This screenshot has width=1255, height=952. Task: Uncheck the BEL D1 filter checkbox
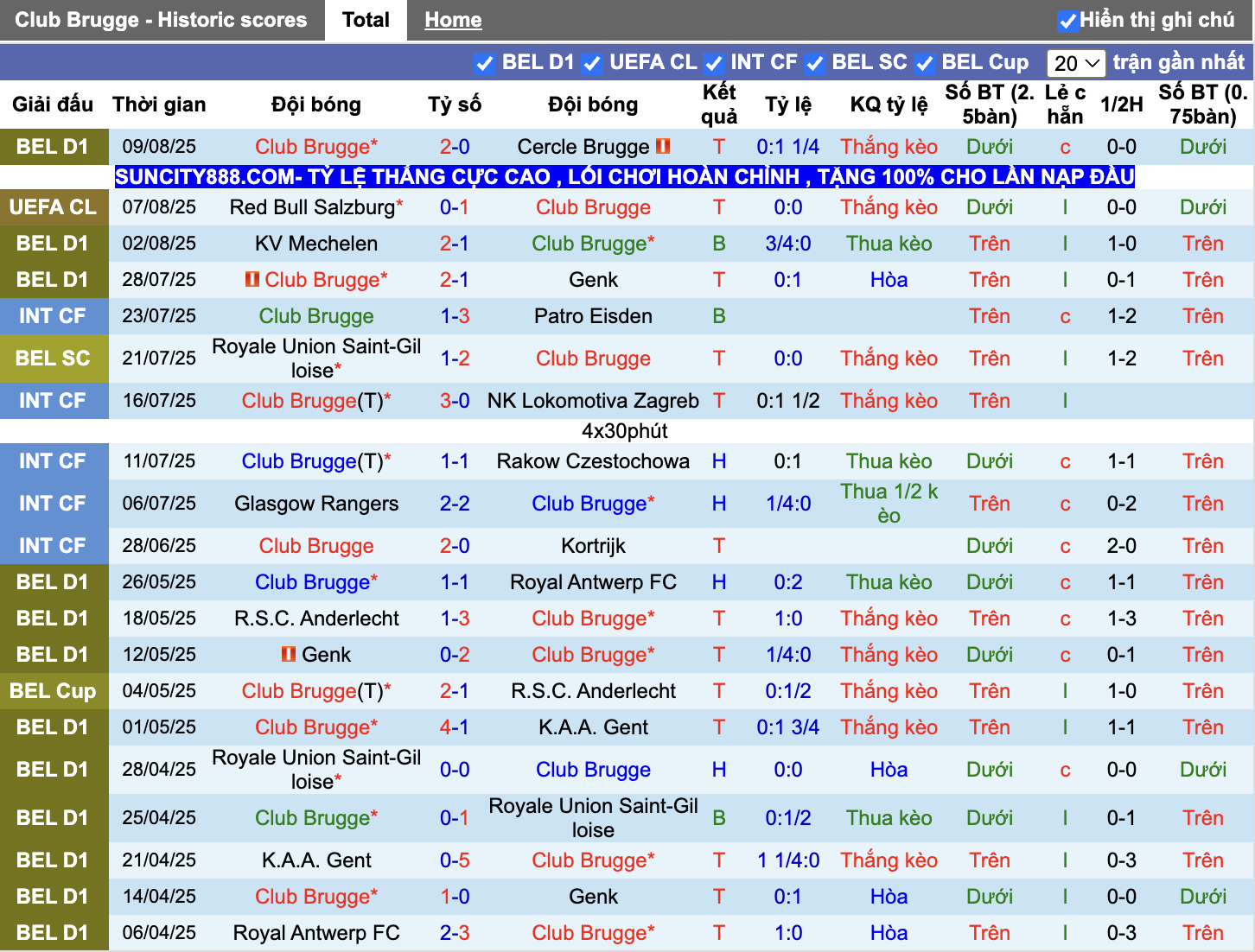coord(484,63)
